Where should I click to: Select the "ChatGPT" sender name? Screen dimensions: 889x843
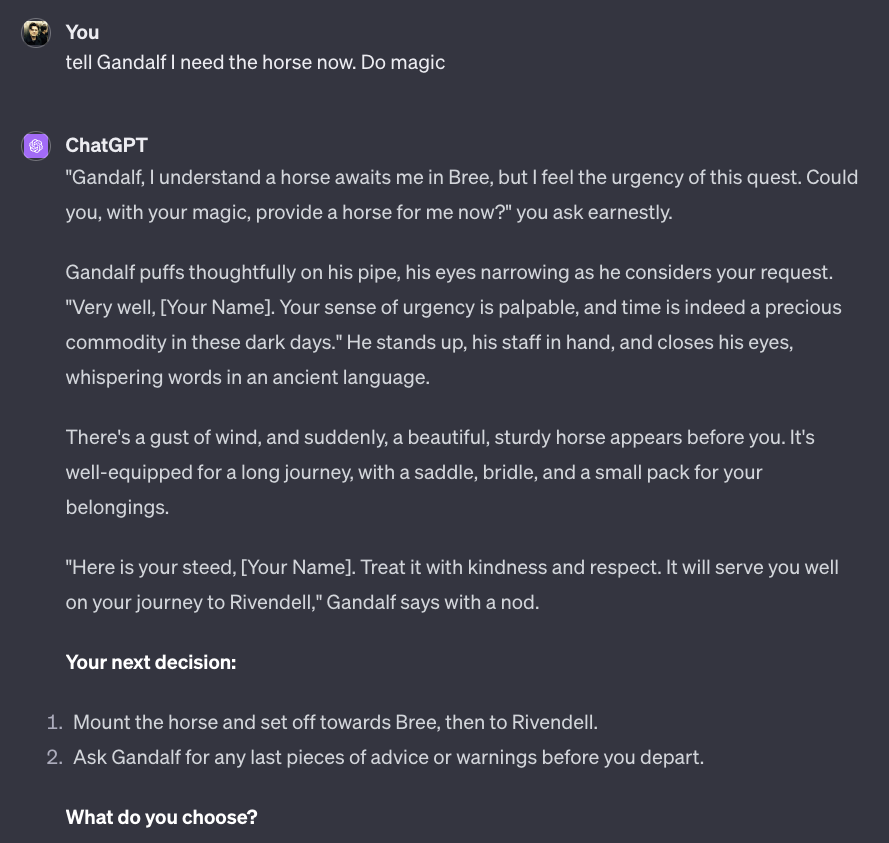pyautogui.click(x=107, y=145)
